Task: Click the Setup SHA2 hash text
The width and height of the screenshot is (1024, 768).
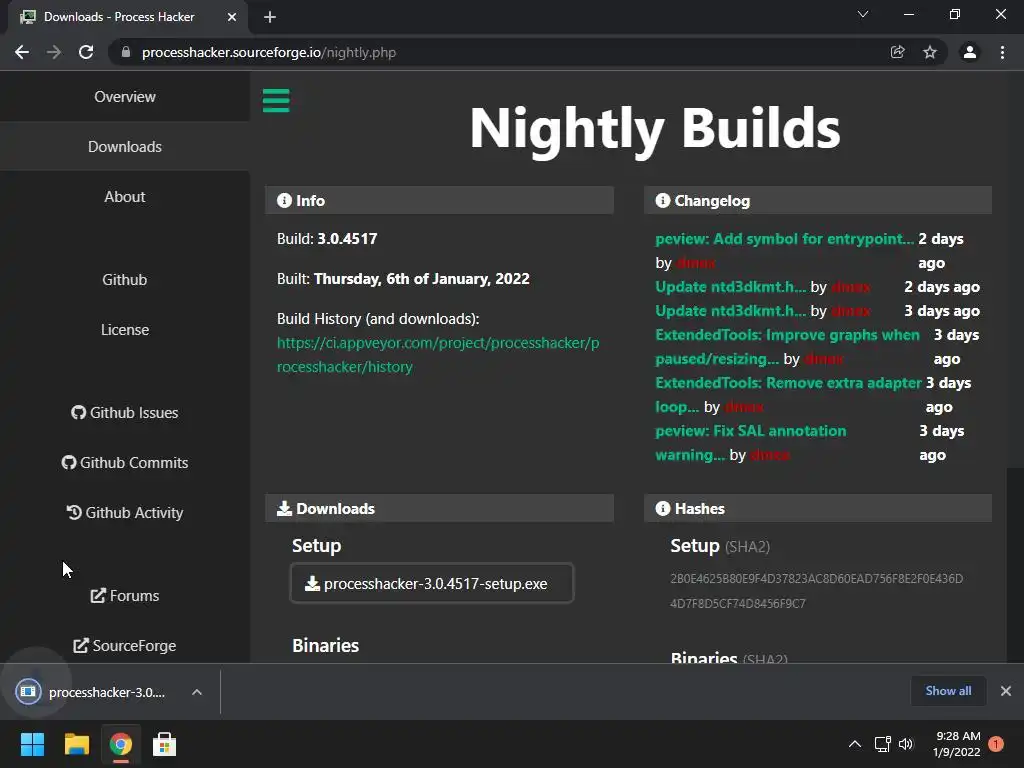Action: pyautogui.click(x=816, y=591)
